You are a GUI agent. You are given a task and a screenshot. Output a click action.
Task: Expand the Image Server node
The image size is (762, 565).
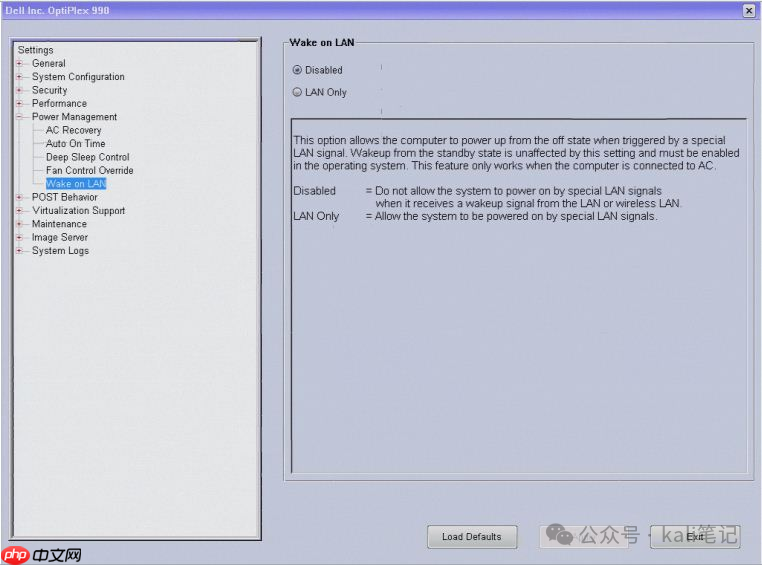pyautogui.click(x=19, y=238)
